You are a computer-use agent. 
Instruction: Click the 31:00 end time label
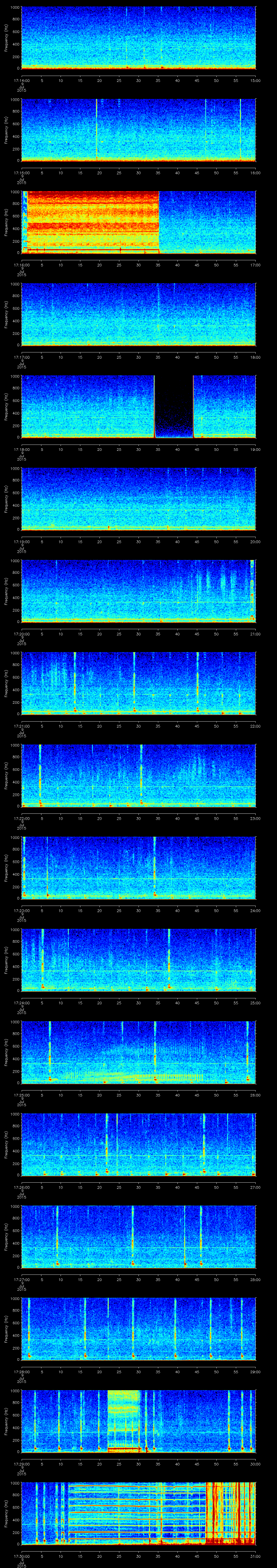(x=255, y=1556)
